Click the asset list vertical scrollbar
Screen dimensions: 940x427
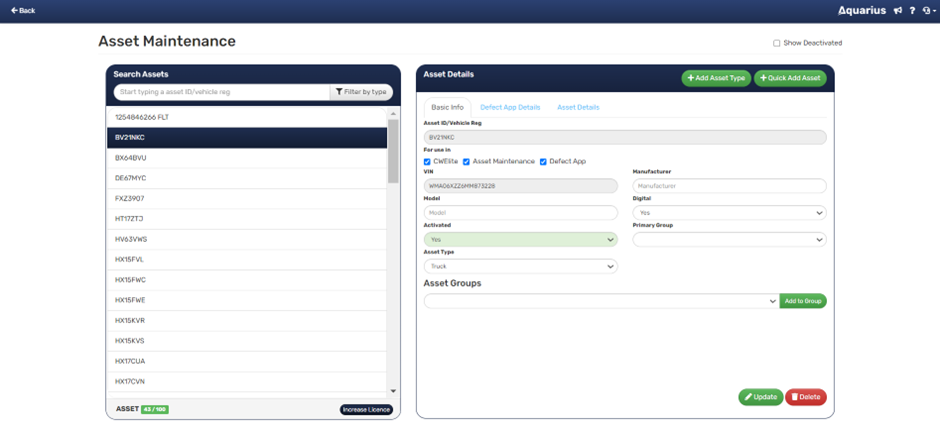pyautogui.click(x=393, y=150)
